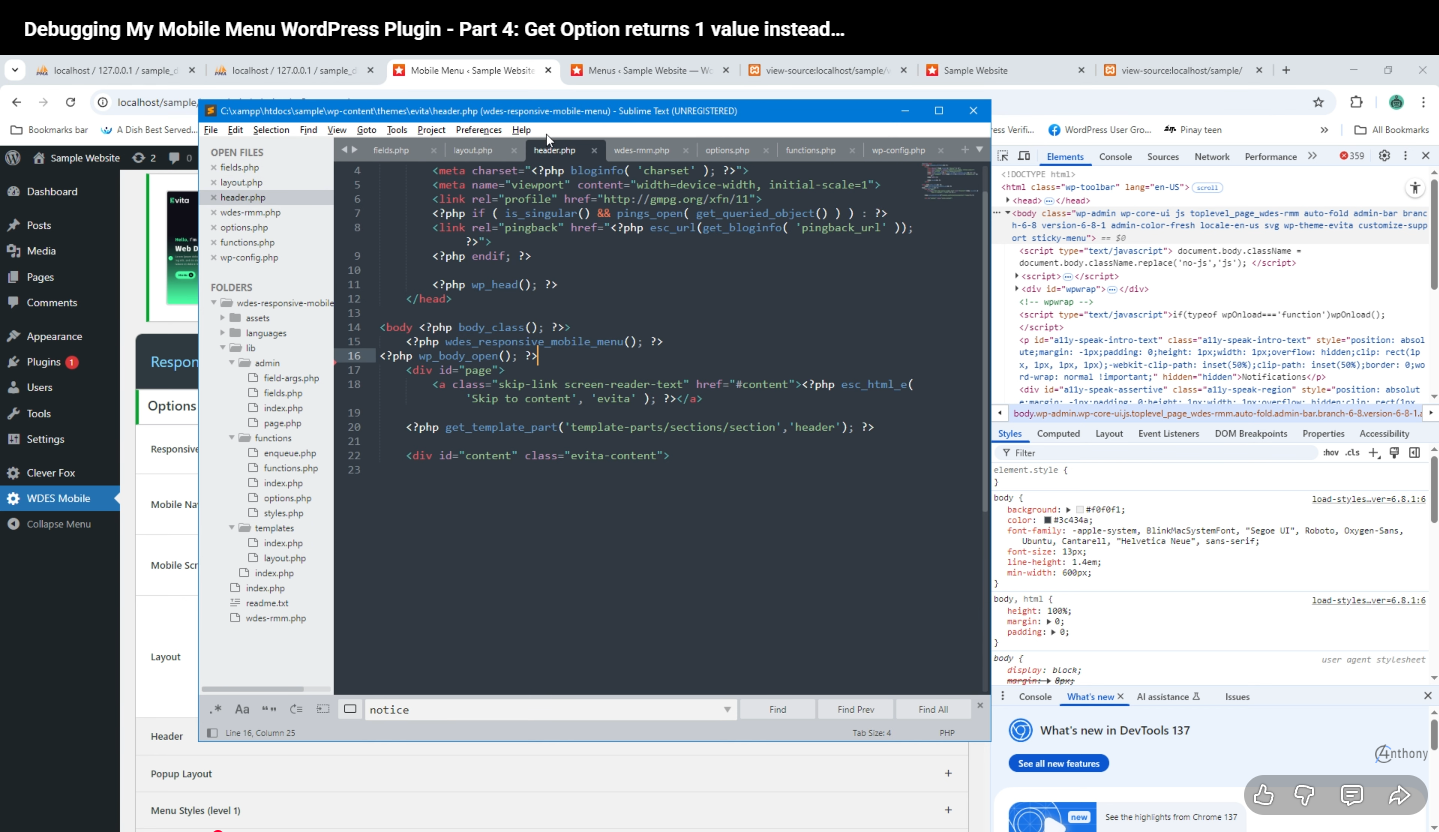Open the find history dropdown arrow
The height and width of the screenshot is (832, 1439).
point(727,710)
